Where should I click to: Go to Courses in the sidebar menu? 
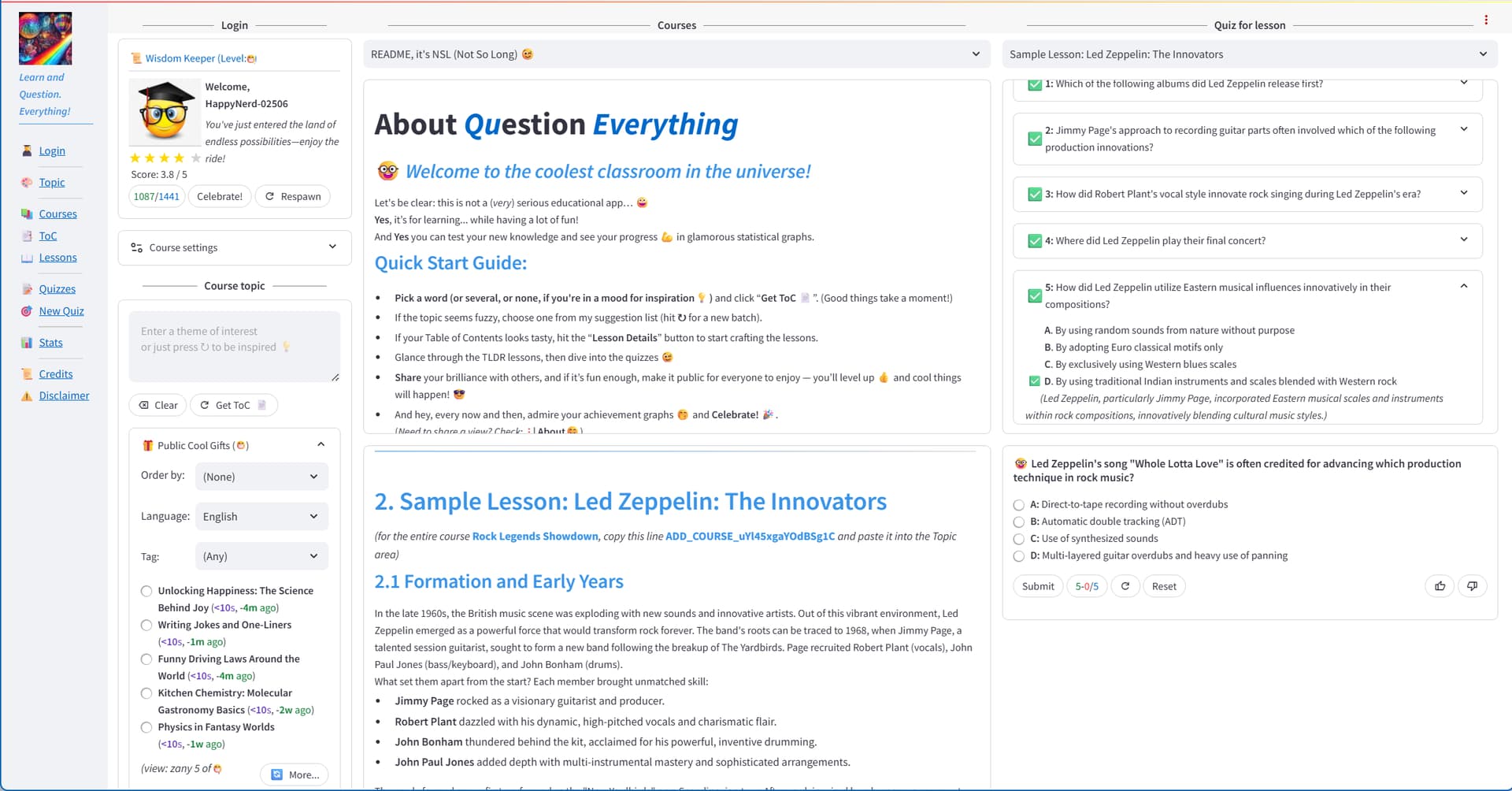[x=58, y=214]
